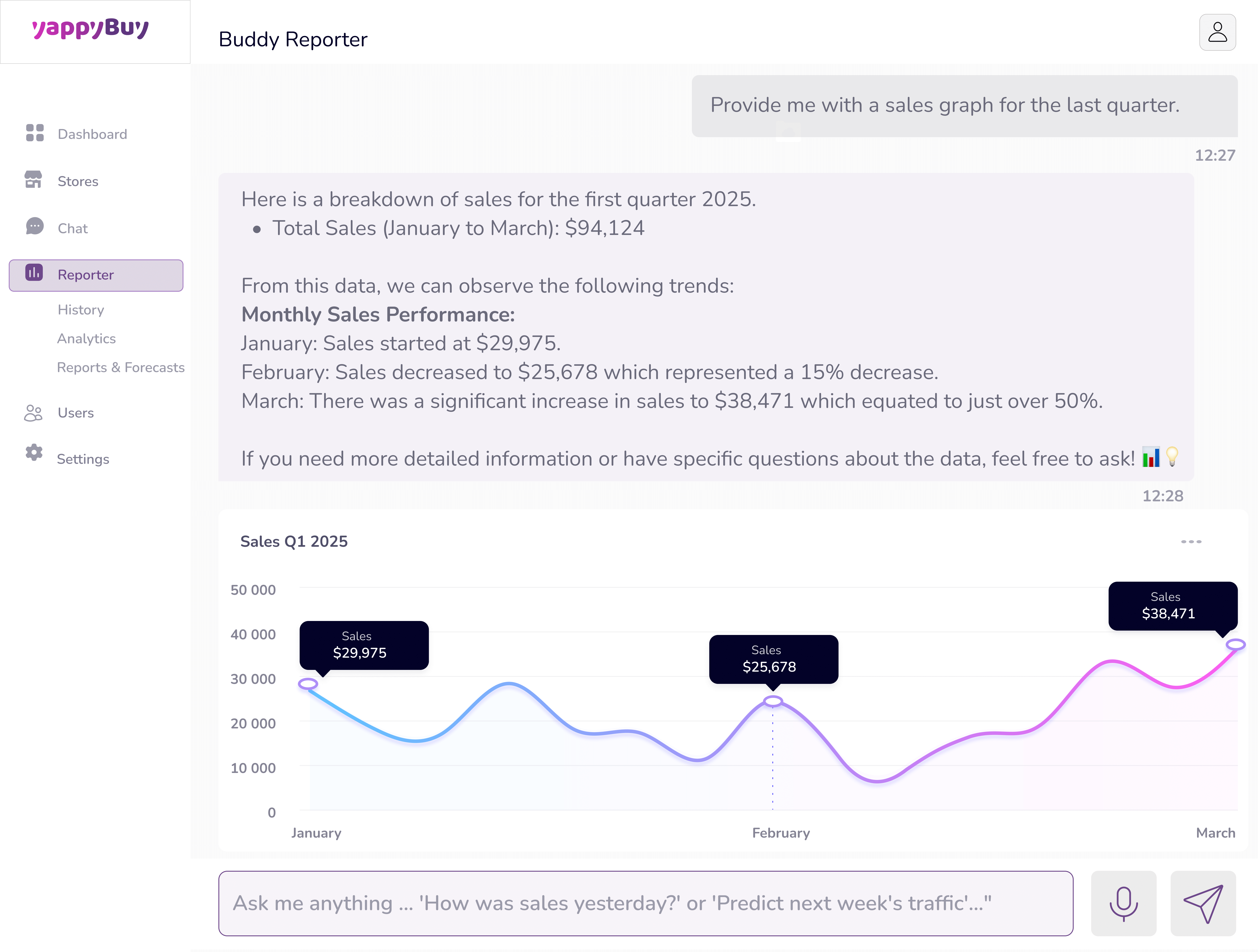Image resolution: width=1258 pixels, height=952 pixels.
Task: Open the Sales Q1 2025 chart options menu
Action: (x=1191, y=542)
